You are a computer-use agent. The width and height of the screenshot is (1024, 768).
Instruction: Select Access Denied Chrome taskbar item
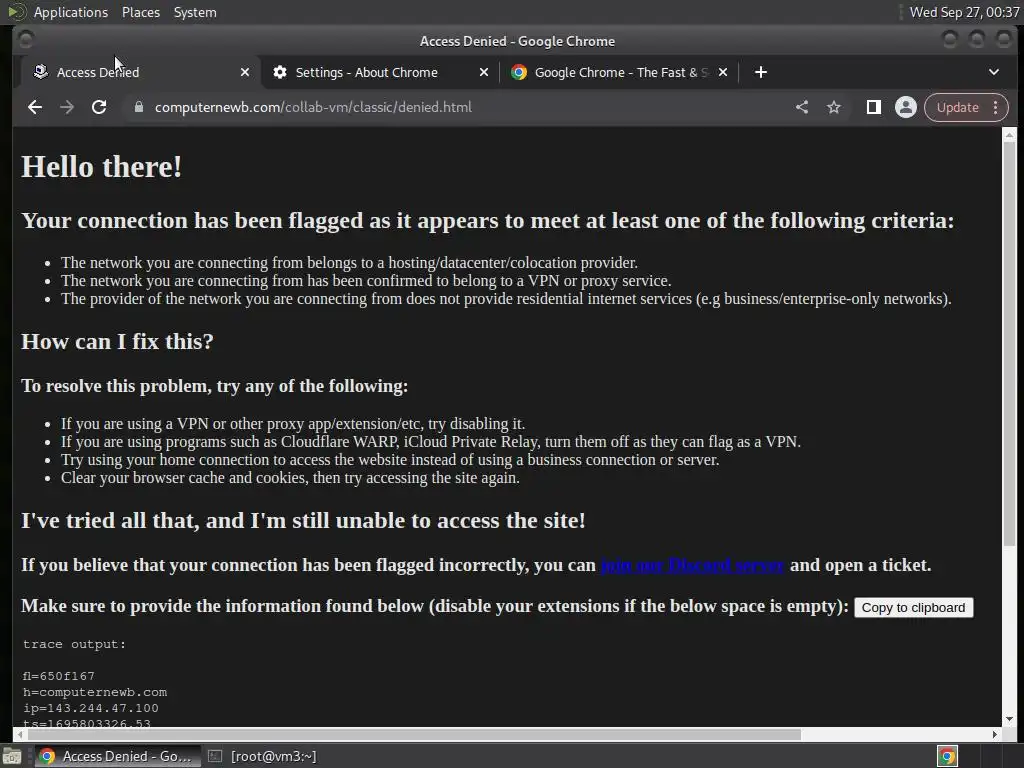click(x=116, y=756)
